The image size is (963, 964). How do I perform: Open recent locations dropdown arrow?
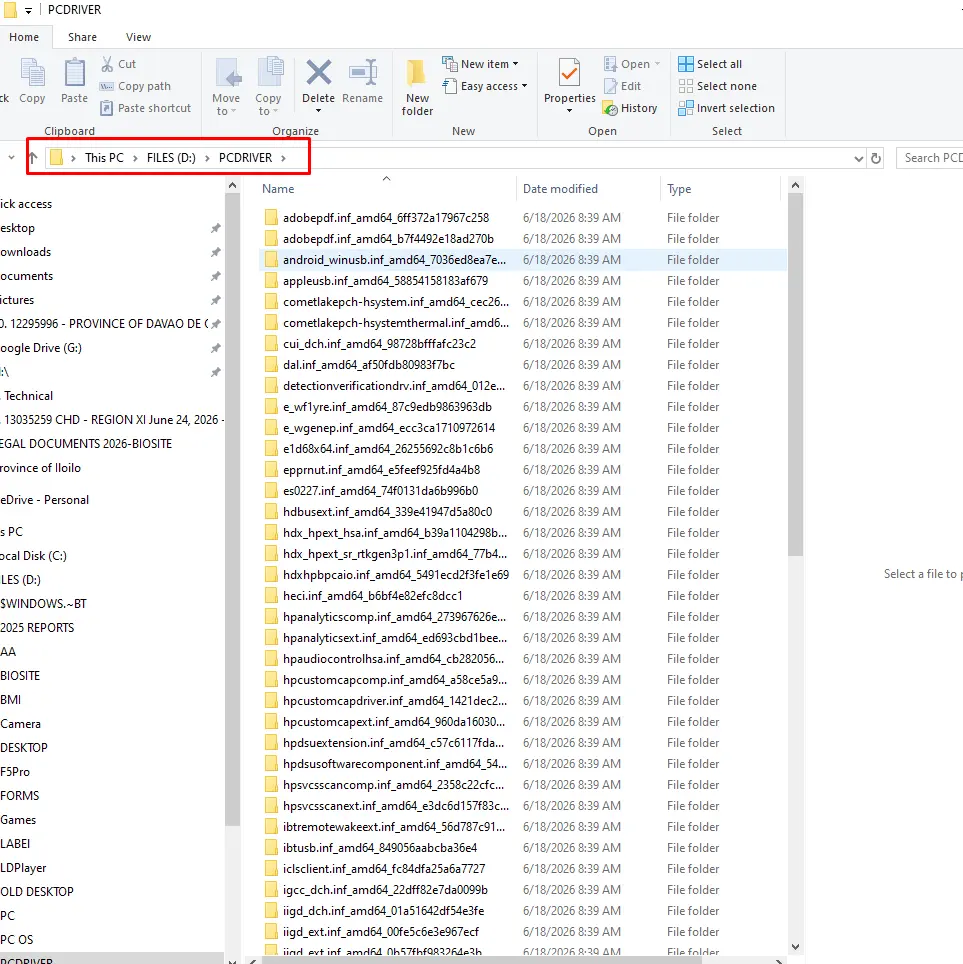(11, 158)
